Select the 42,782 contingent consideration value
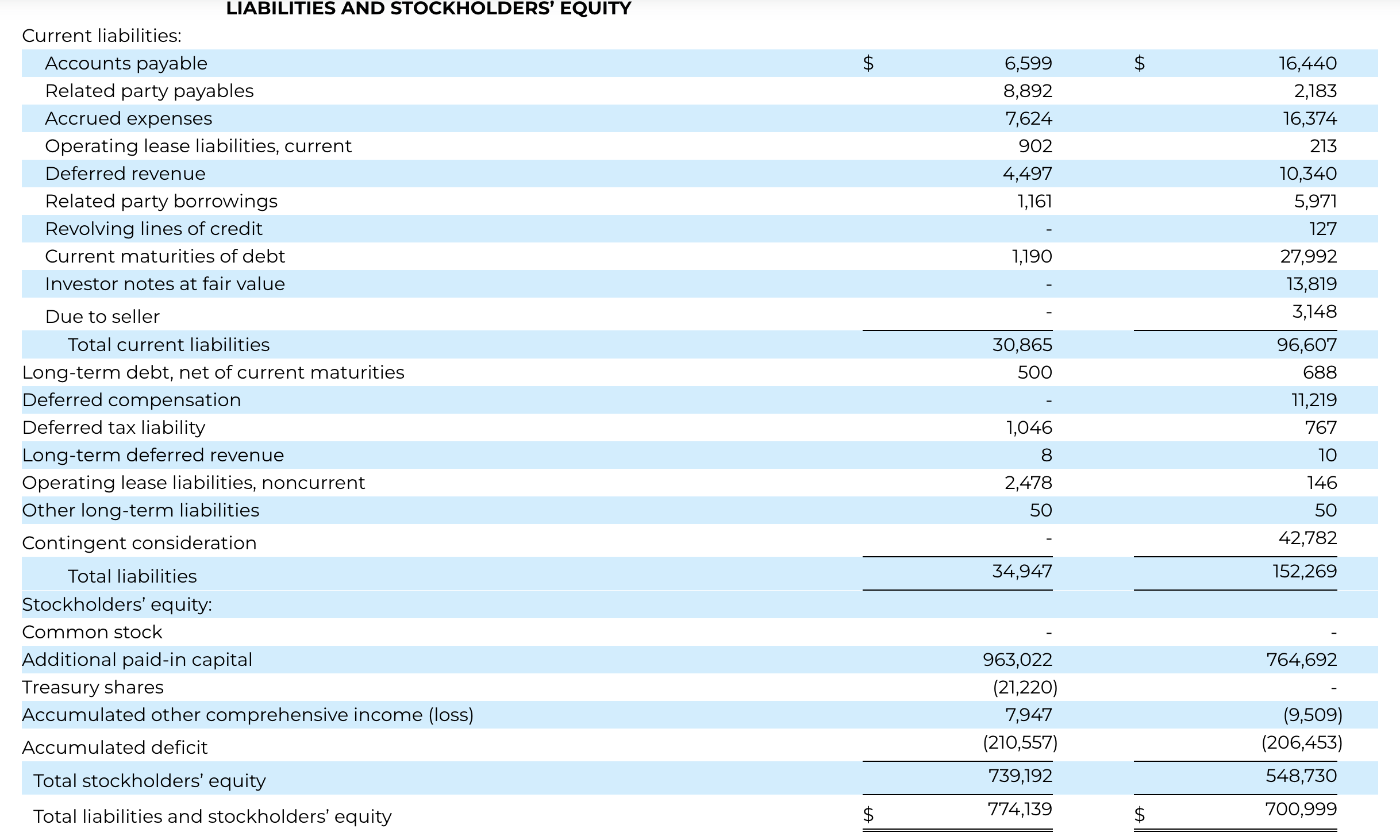 [1307, 538]
